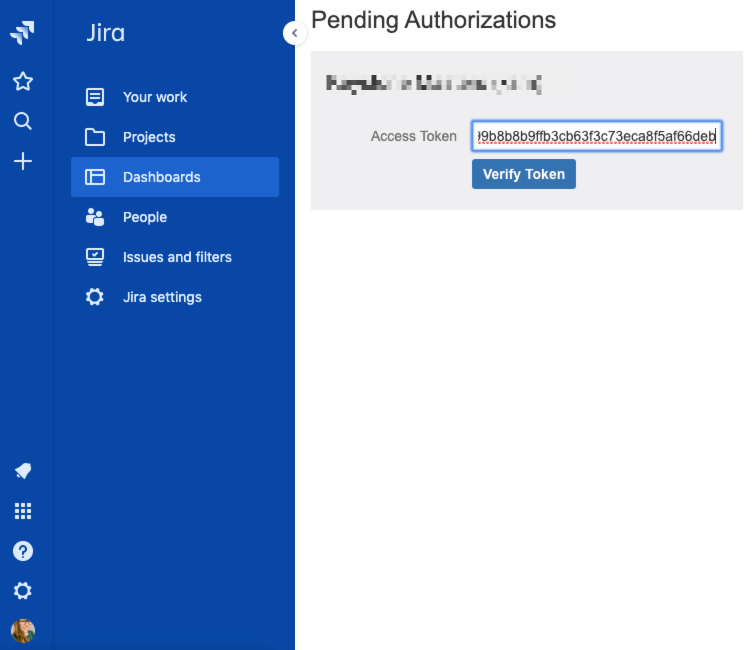Click the Issues and filters monitor icon
753x650 pixels.
point(95,257)
